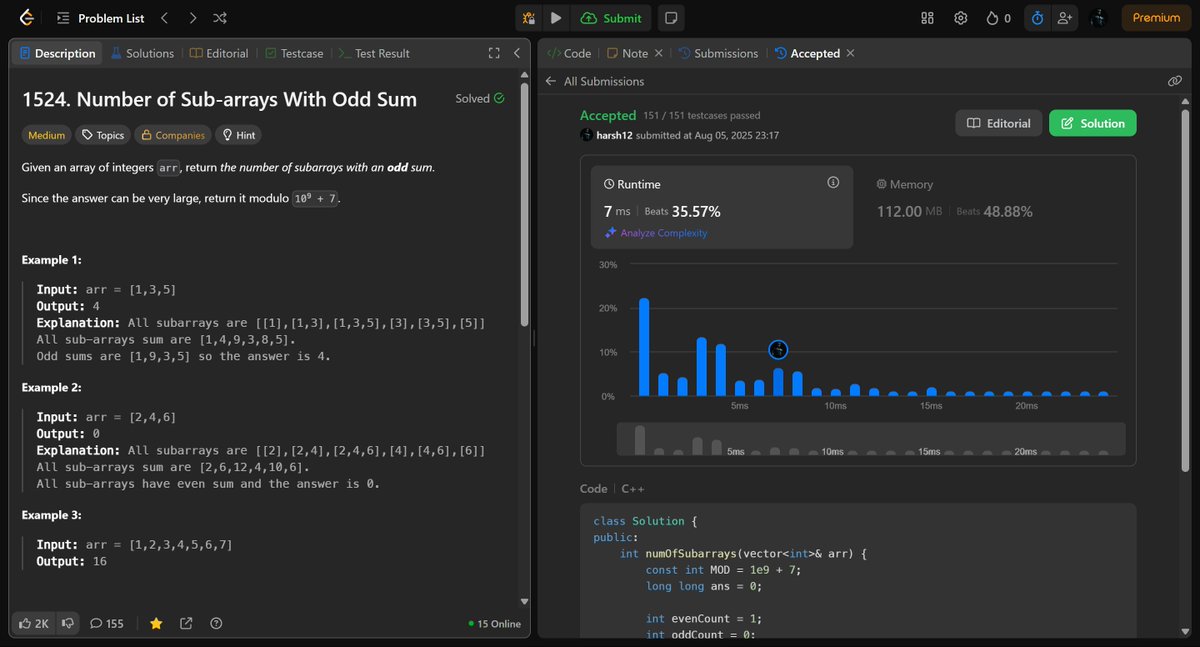Switch to the Solutions tab
The image size is (1200, 647).
click(142, 53)
